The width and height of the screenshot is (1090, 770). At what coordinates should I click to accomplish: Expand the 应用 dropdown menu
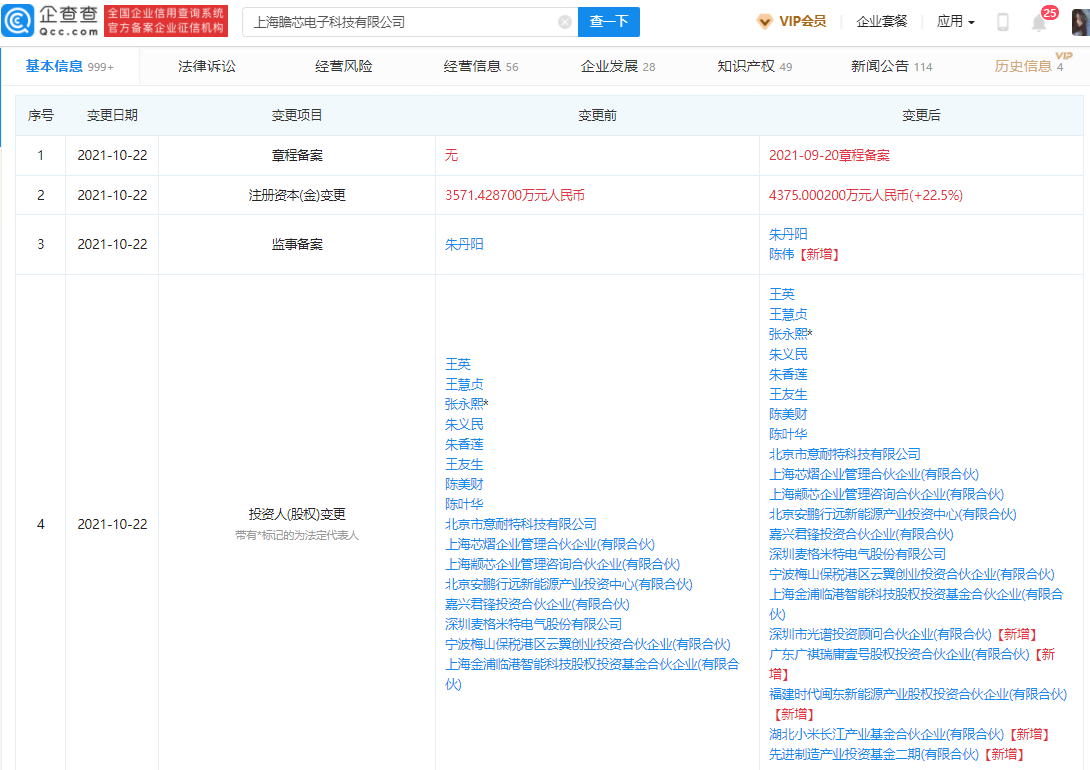point(955,22)
